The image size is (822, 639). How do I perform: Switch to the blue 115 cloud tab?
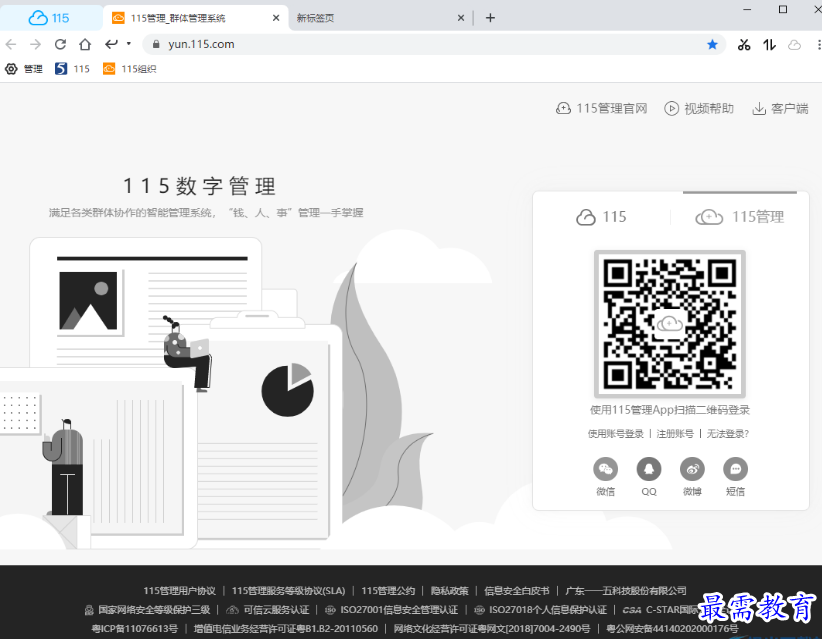click(51, 18)
